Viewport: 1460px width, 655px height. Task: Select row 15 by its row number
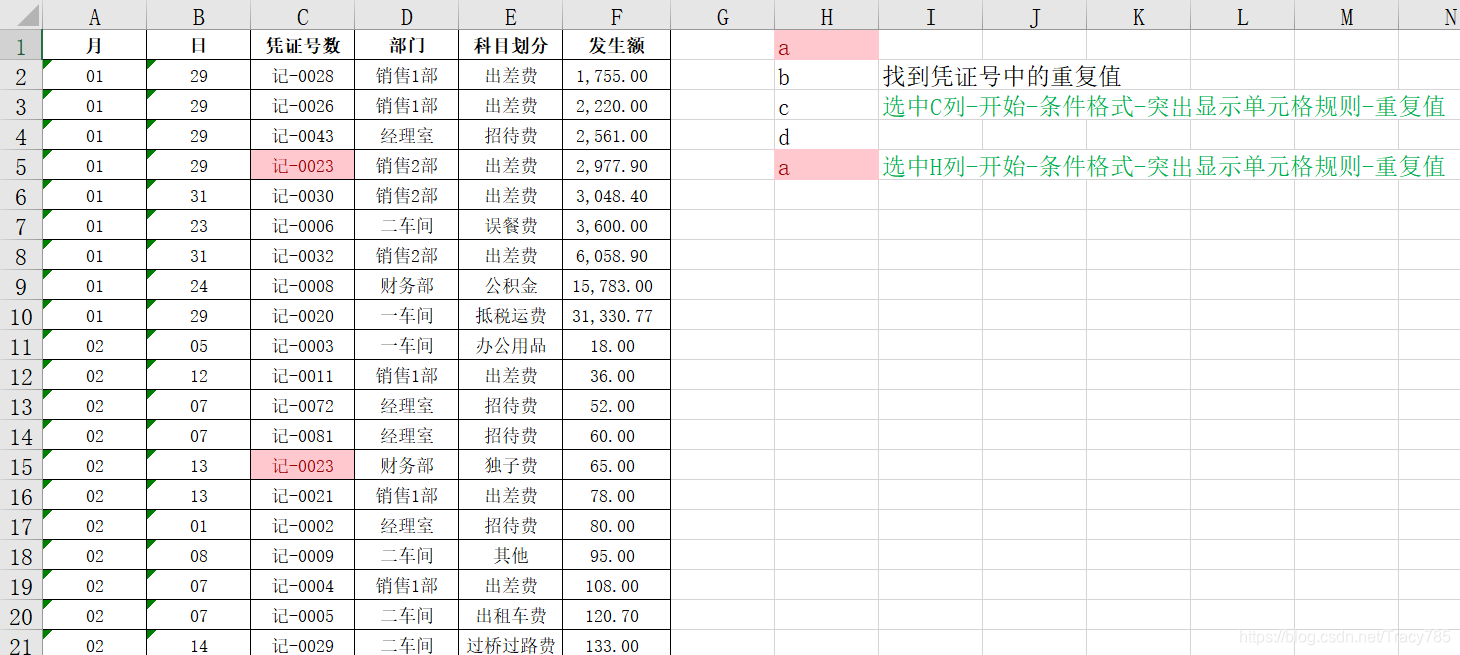[x=22, y=465]
